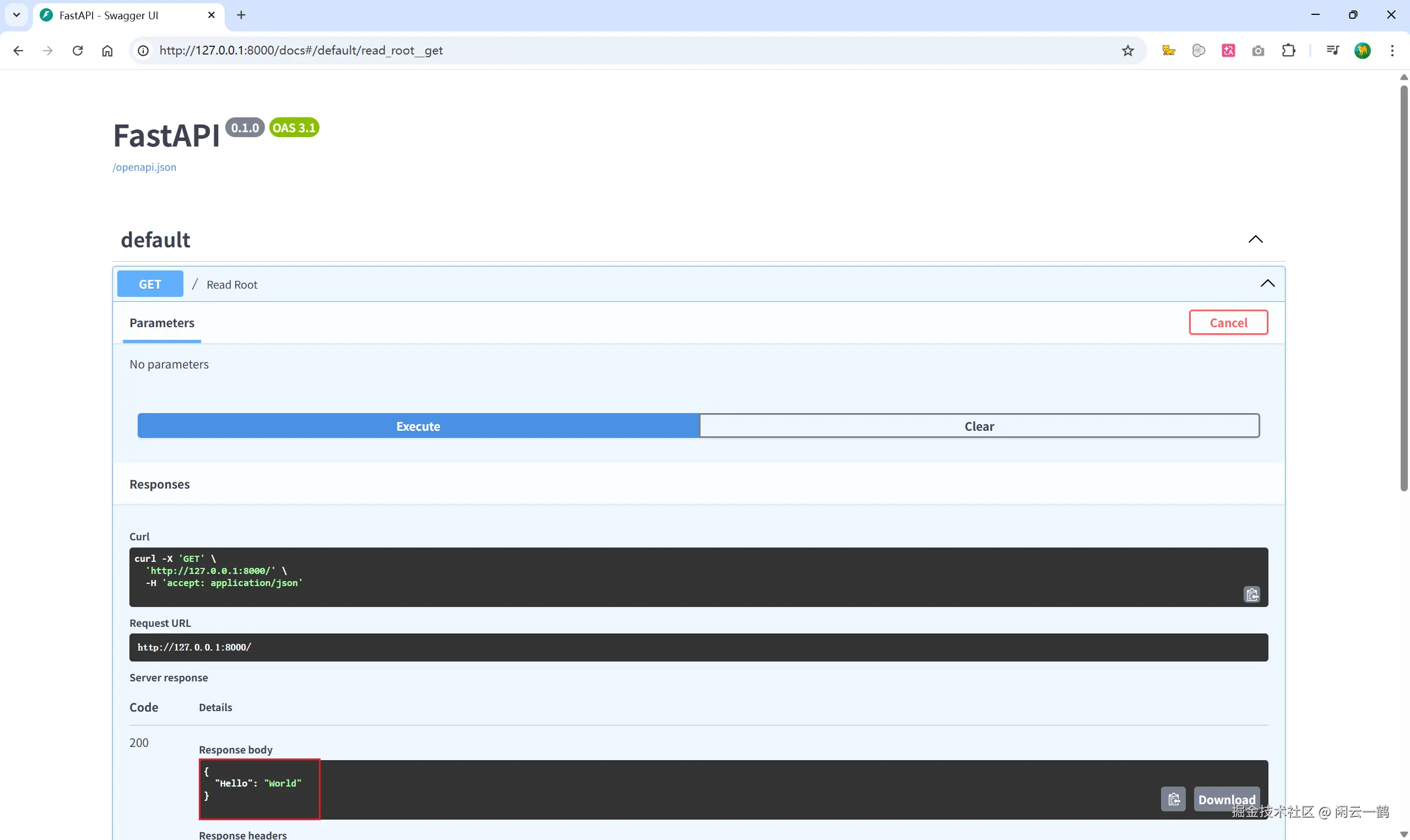Click the browser home icon

coord(107,50)
